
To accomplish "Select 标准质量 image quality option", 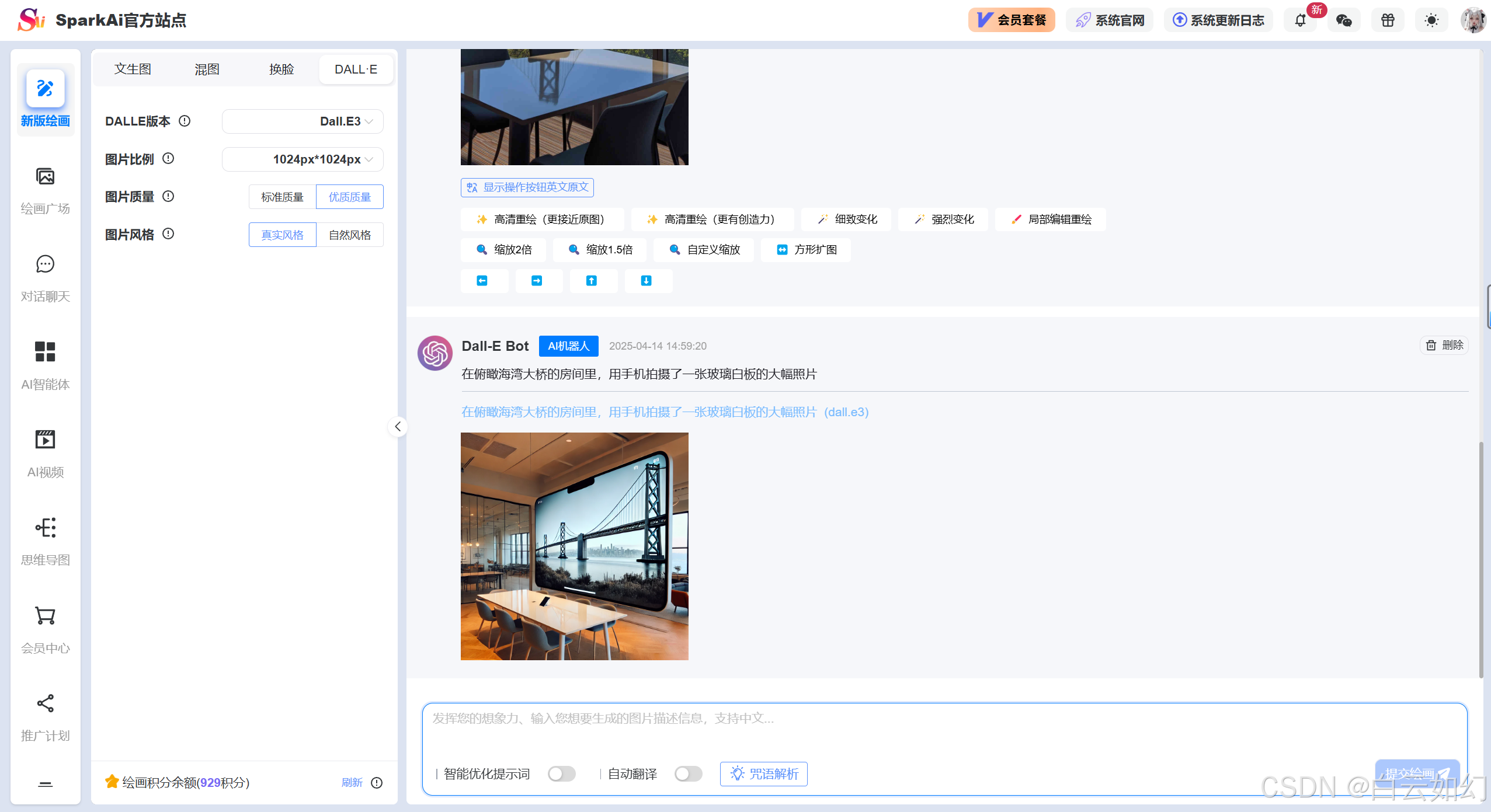I will point(282,197).
